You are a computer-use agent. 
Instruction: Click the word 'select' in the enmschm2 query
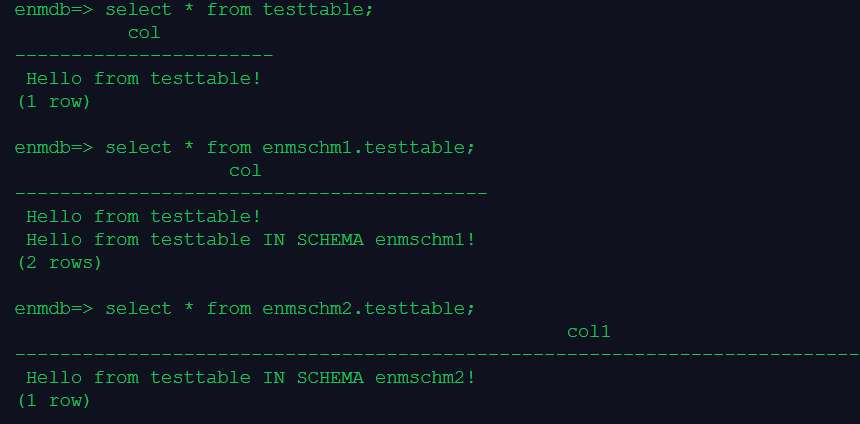(x=138, y=309)
